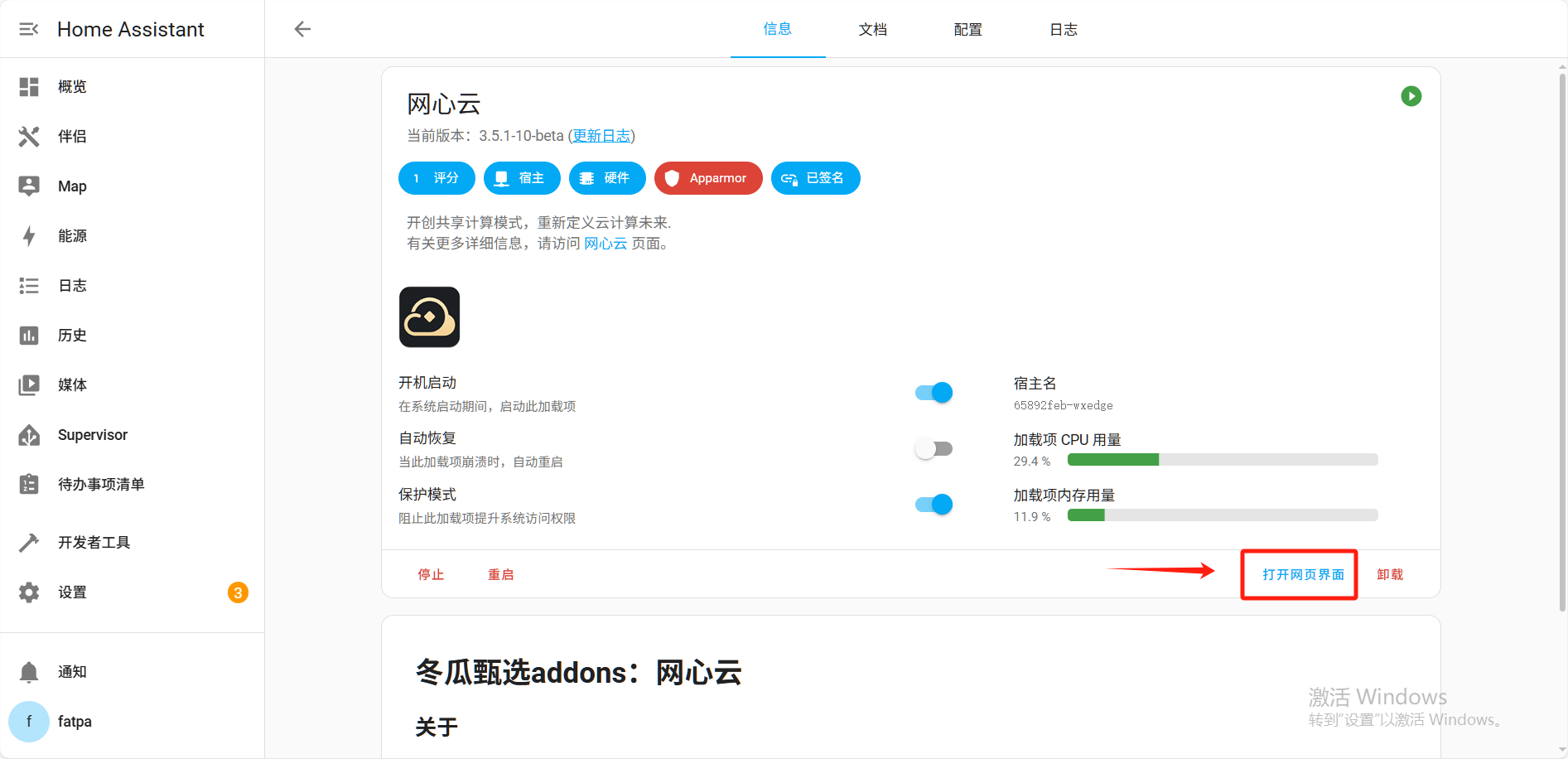Go back using the left arrow icon
Viewport: 1568px width, 759px height.
[302, 29]
